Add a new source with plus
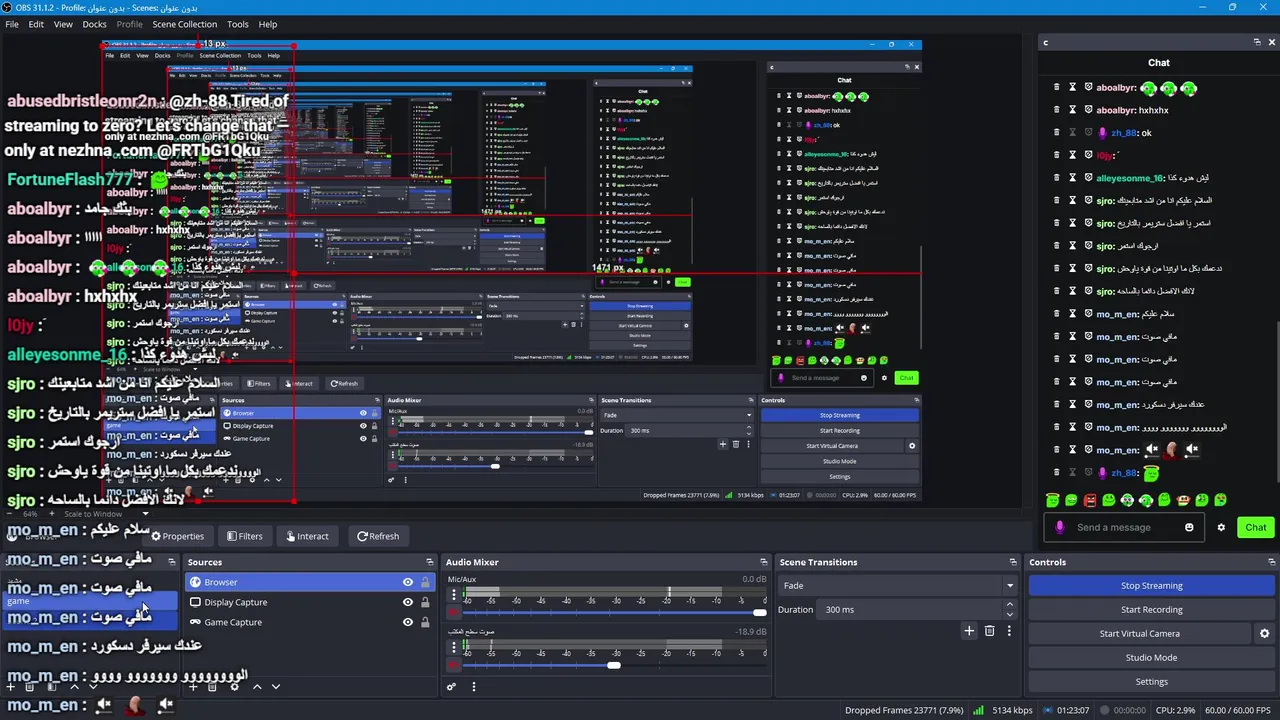This screenshot has height=720, width=1280. (x=195, y=687)
